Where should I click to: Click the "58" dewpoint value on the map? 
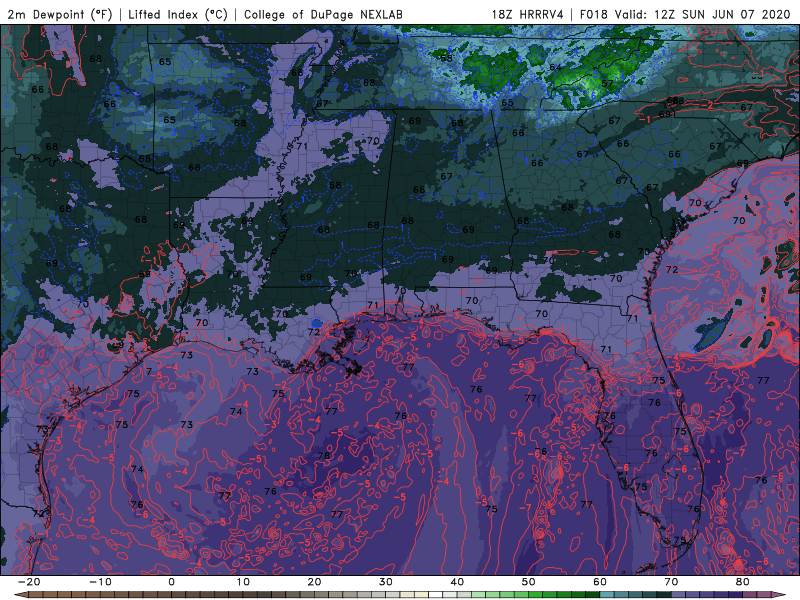point(446,58)
